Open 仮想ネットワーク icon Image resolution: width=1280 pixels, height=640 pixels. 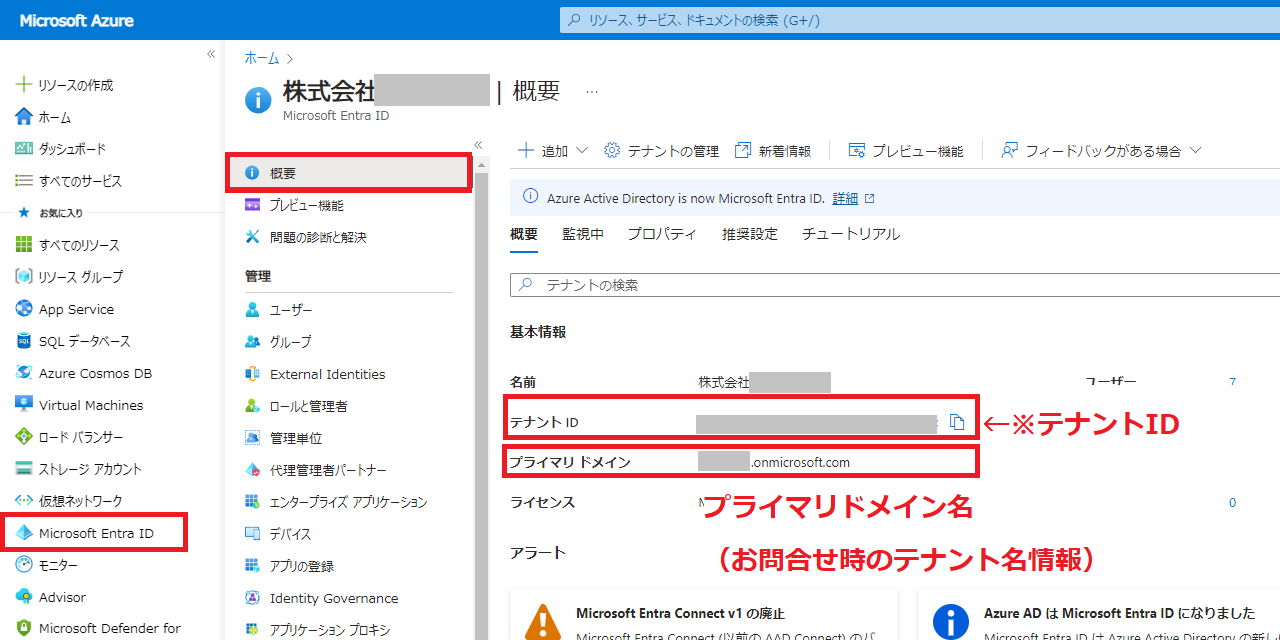[24, 501]
